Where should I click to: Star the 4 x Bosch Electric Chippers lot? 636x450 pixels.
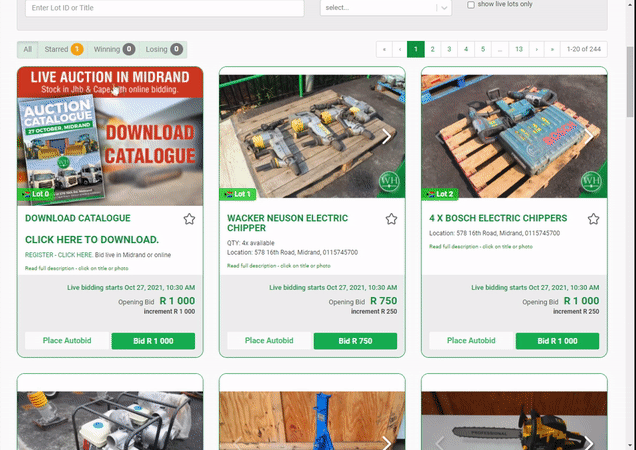click(593, 219)
